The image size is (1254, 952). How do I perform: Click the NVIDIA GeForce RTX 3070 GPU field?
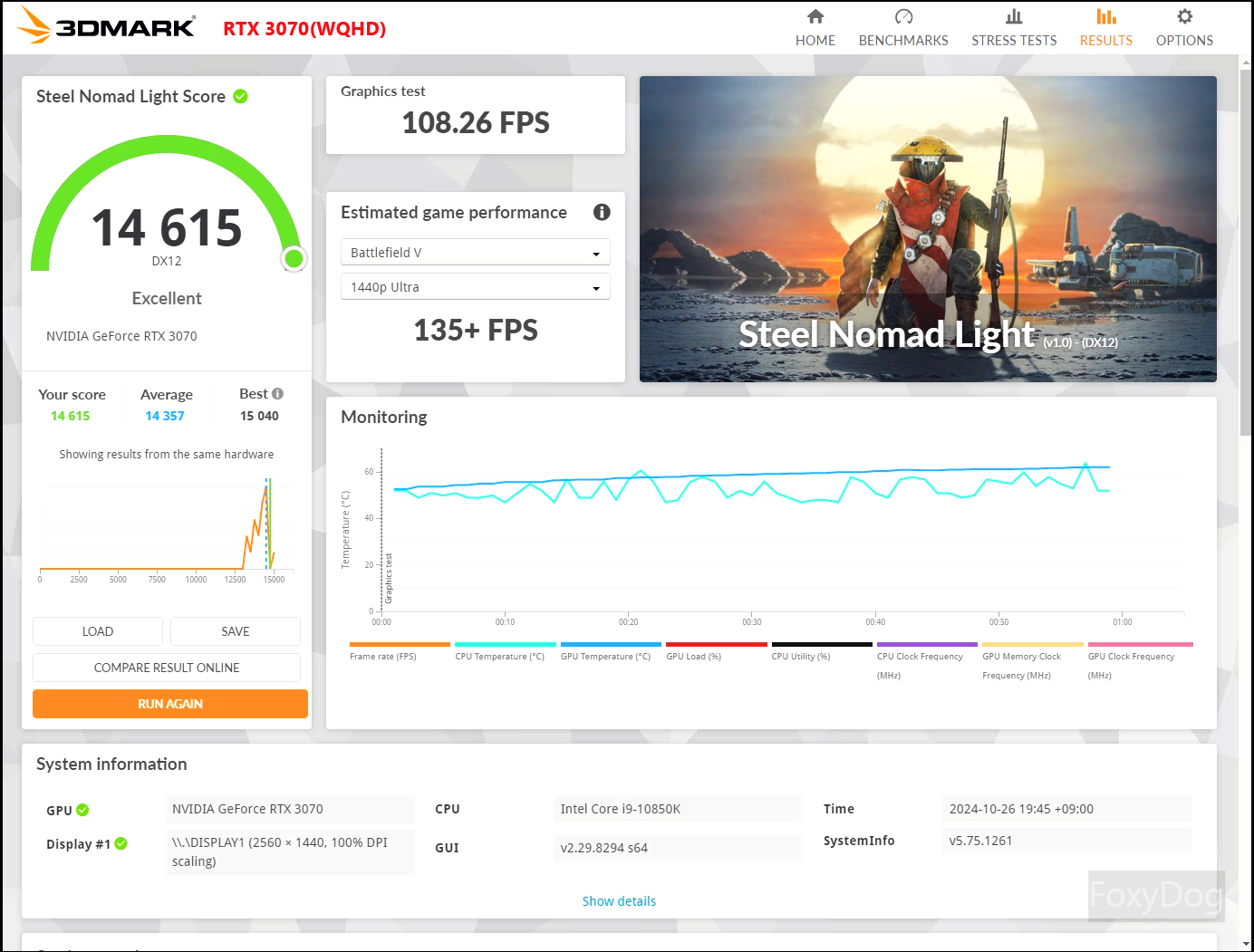290,809
